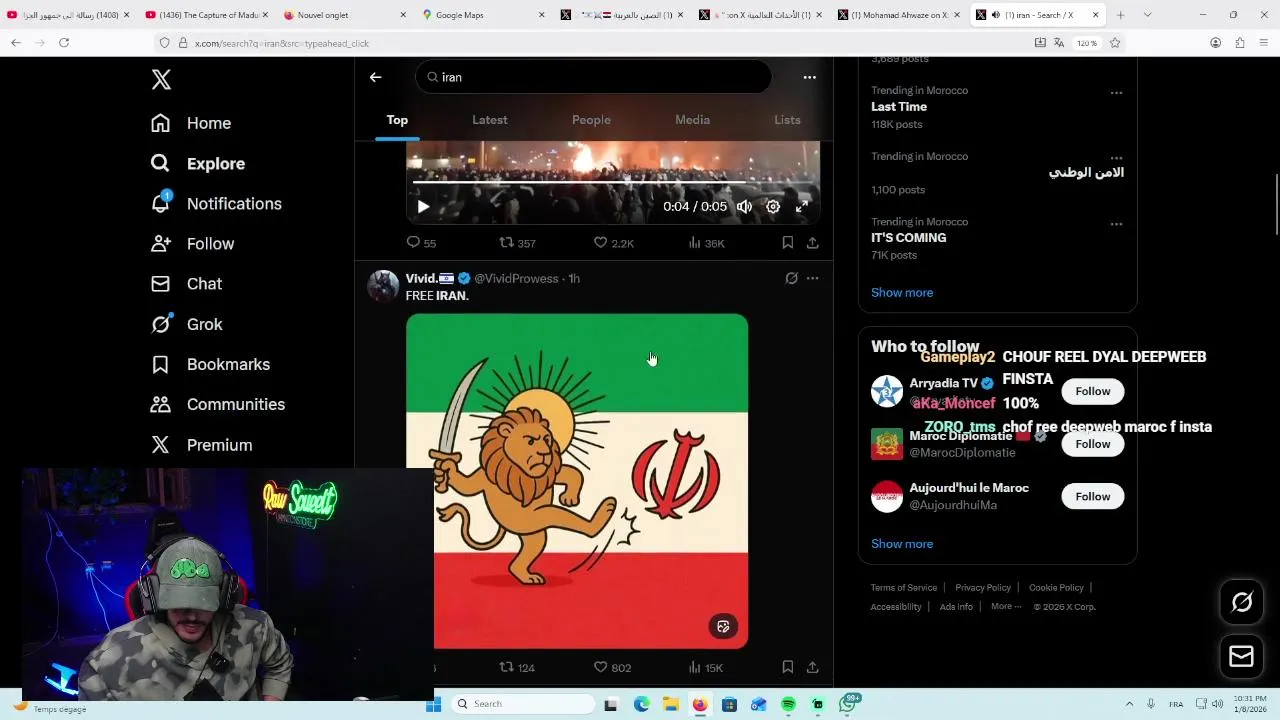This screenshot has height=720, width=1280.
Task: Follow Maroc Diplomatie
Action: point(1092,444)
